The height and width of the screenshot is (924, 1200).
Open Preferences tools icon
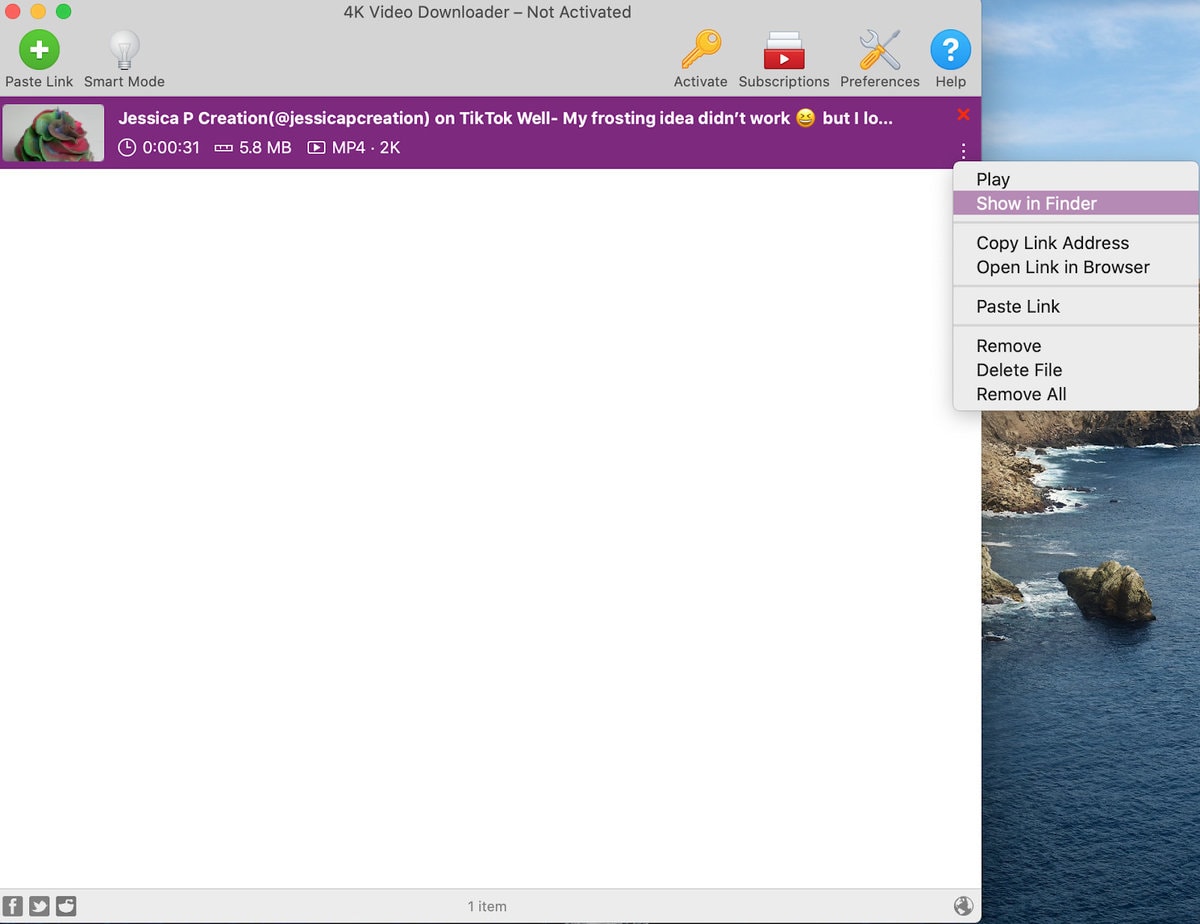pos(880,50)
